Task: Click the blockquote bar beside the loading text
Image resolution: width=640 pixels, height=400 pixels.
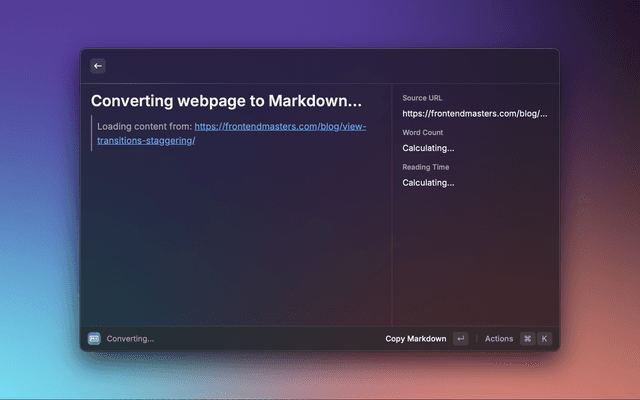Action: click(92, 133)
